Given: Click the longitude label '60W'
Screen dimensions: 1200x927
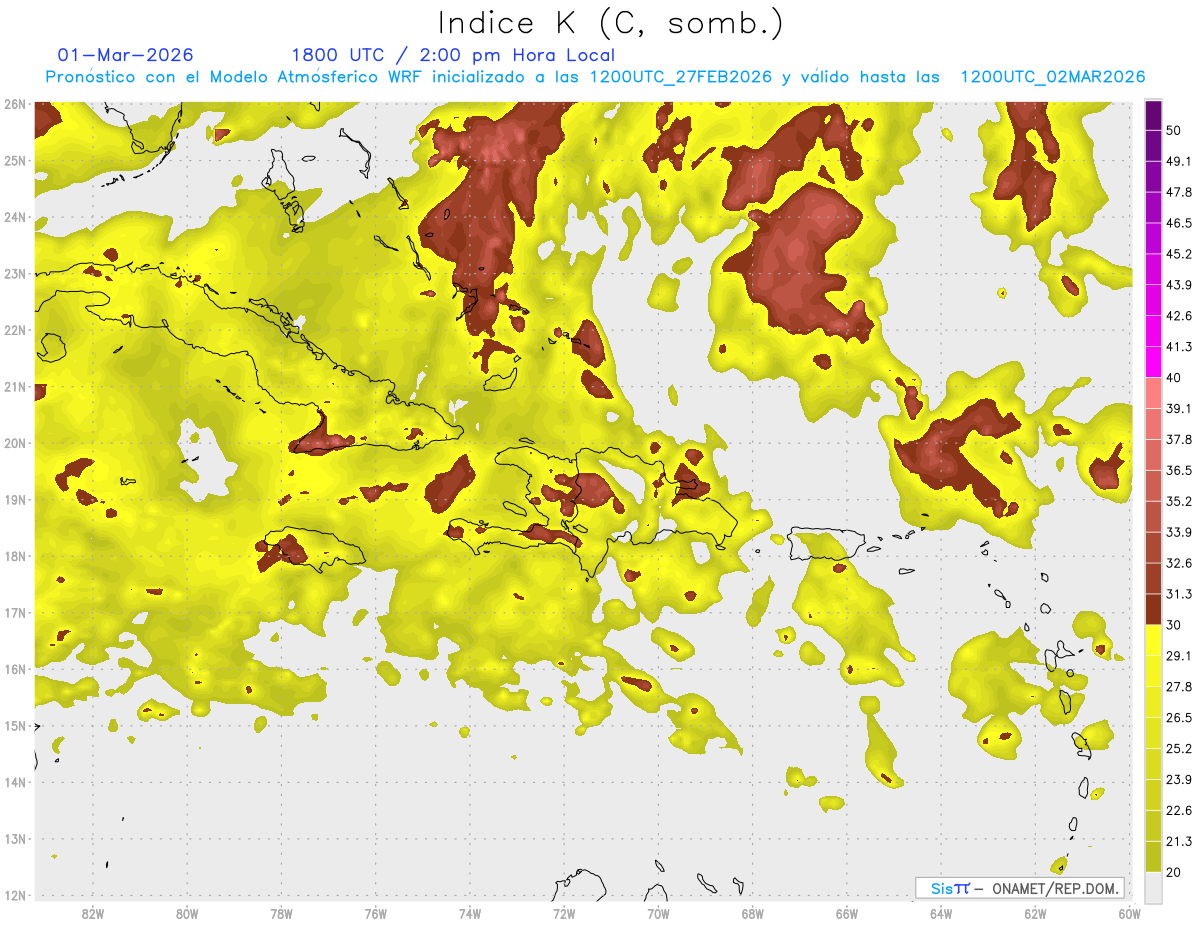Looking at the screenshot, I should [1129, 913].
